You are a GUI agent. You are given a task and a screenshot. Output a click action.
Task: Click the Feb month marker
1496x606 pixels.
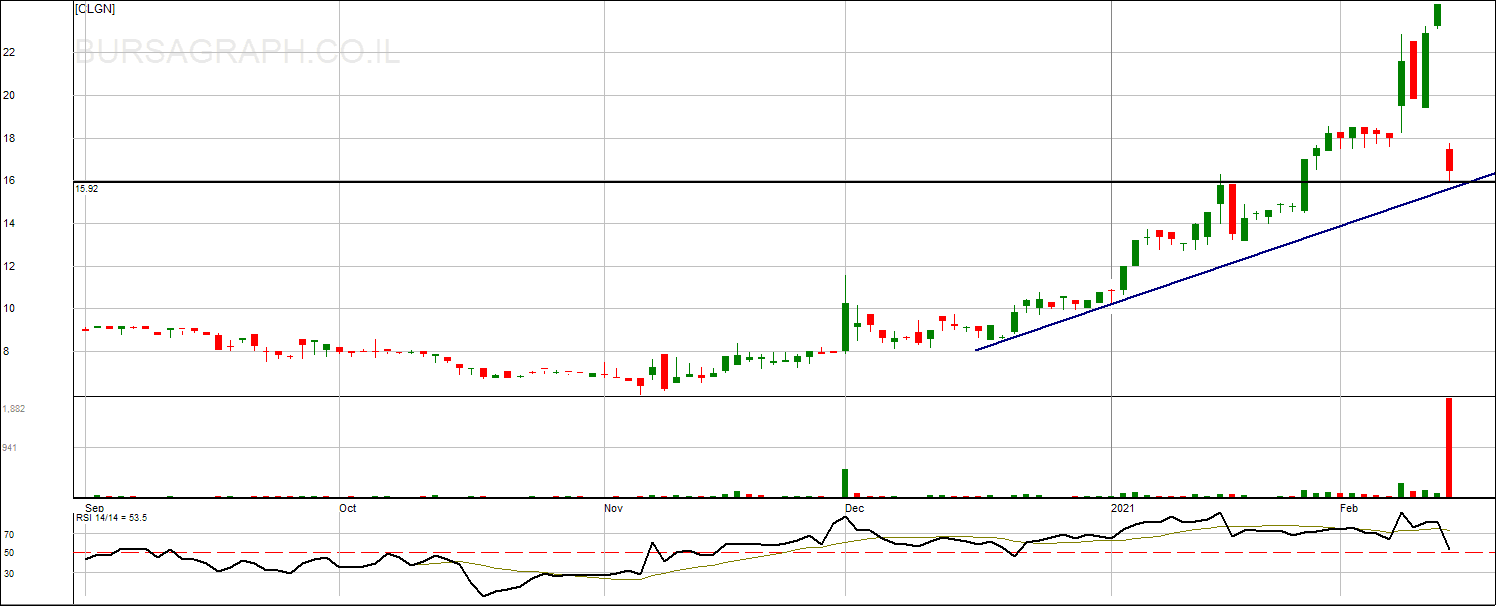(x=1350, y=508)
